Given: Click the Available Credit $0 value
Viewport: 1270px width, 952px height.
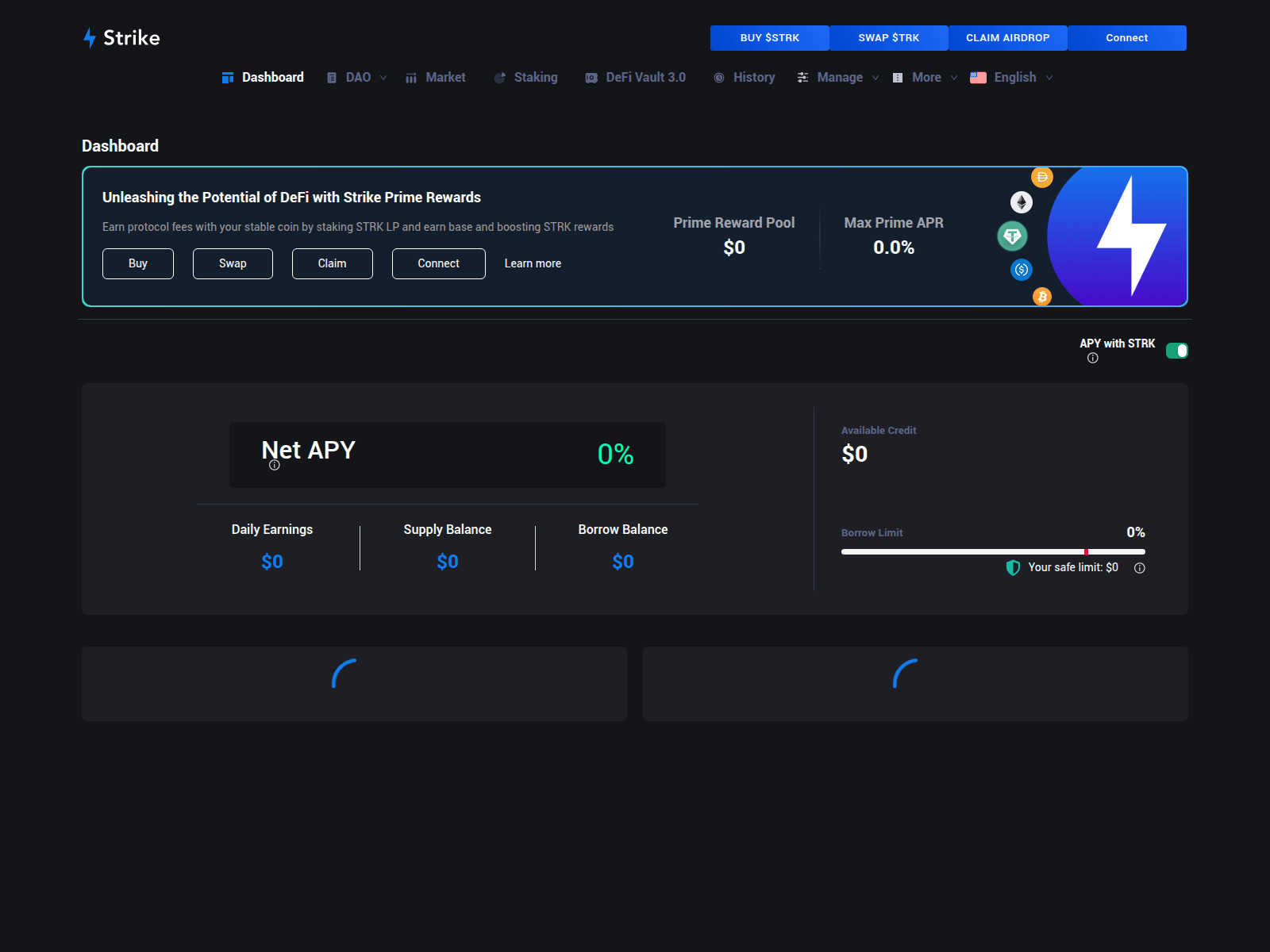Looking at the screenshot, I should click(855, 454).
